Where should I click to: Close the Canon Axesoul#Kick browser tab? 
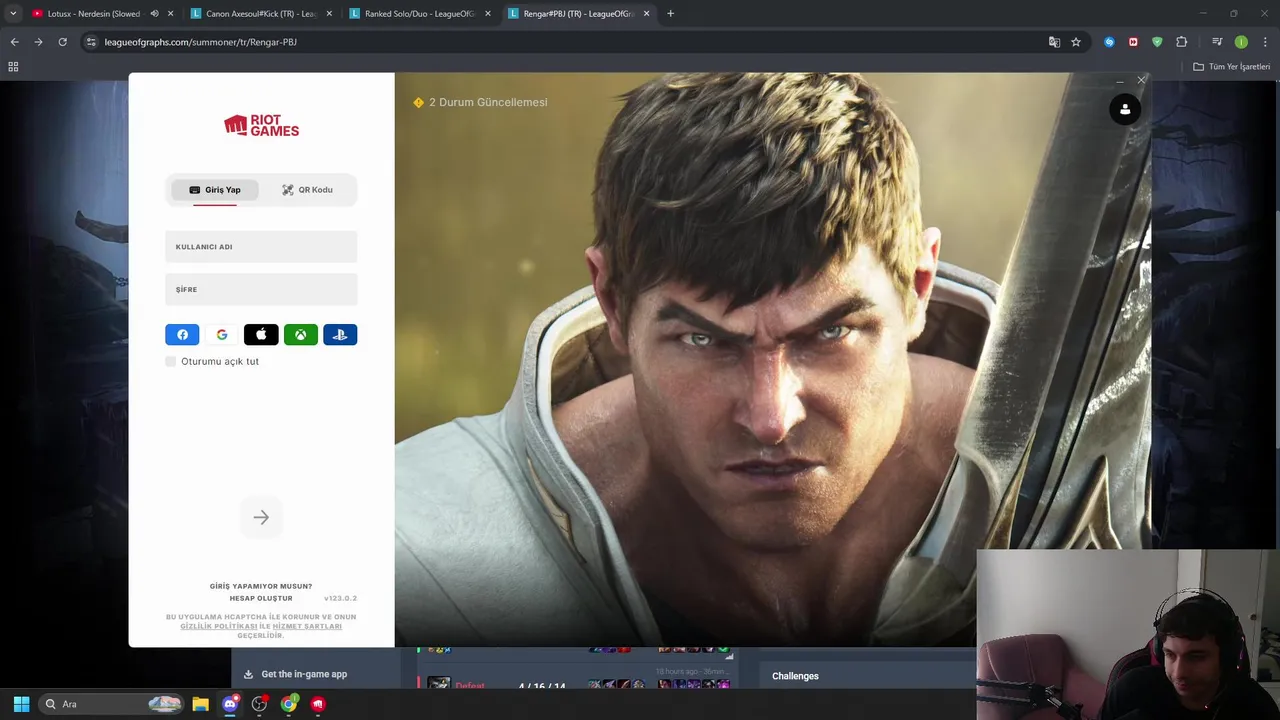[329, 14]
